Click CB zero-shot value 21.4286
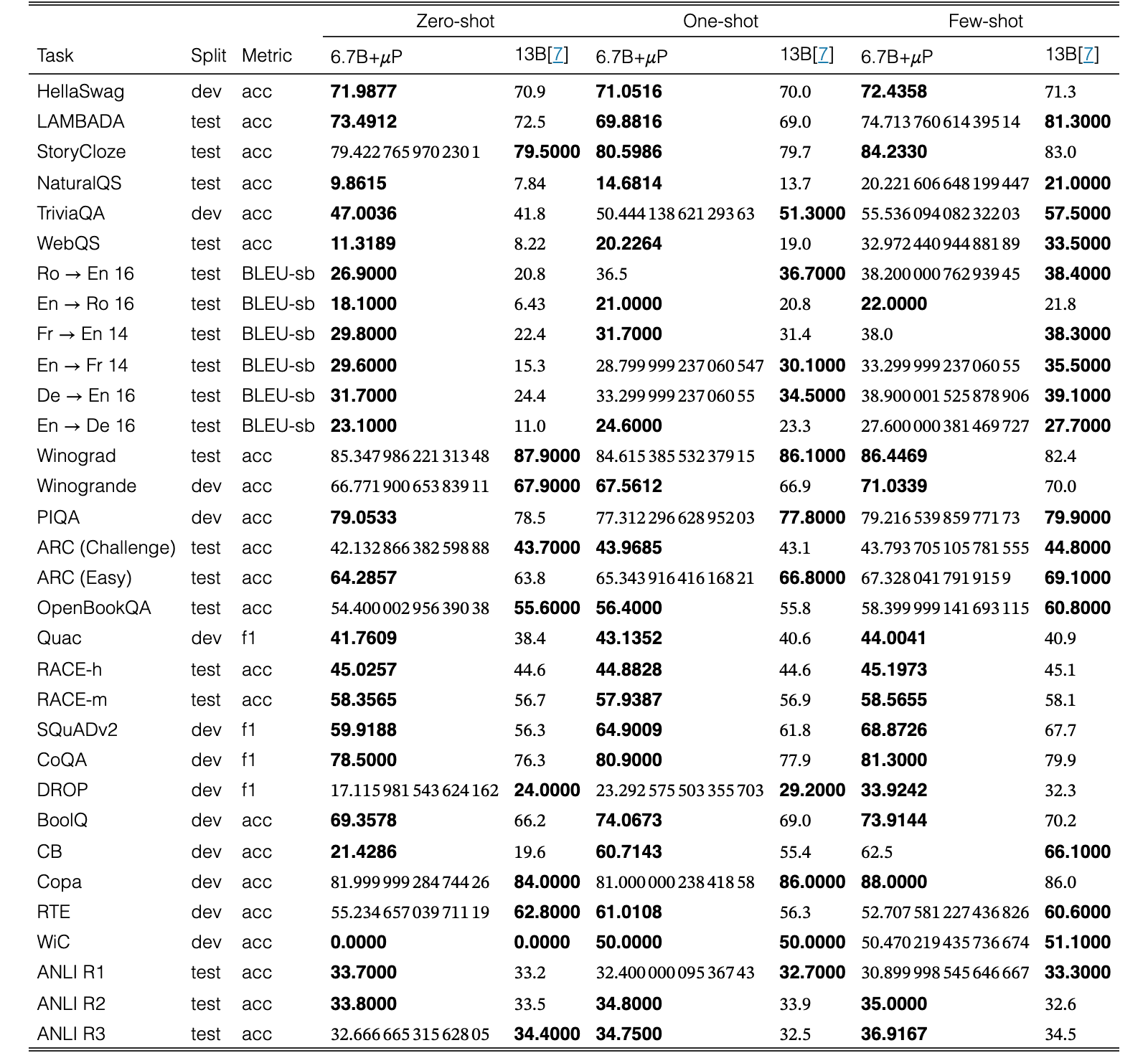 pyautogui.click(x=364, y=852)
